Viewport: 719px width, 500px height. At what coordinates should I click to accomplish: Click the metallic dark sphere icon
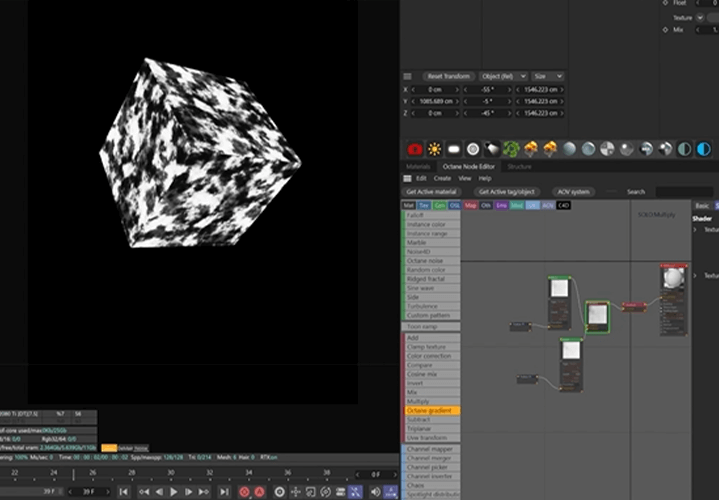click(665, 149)
